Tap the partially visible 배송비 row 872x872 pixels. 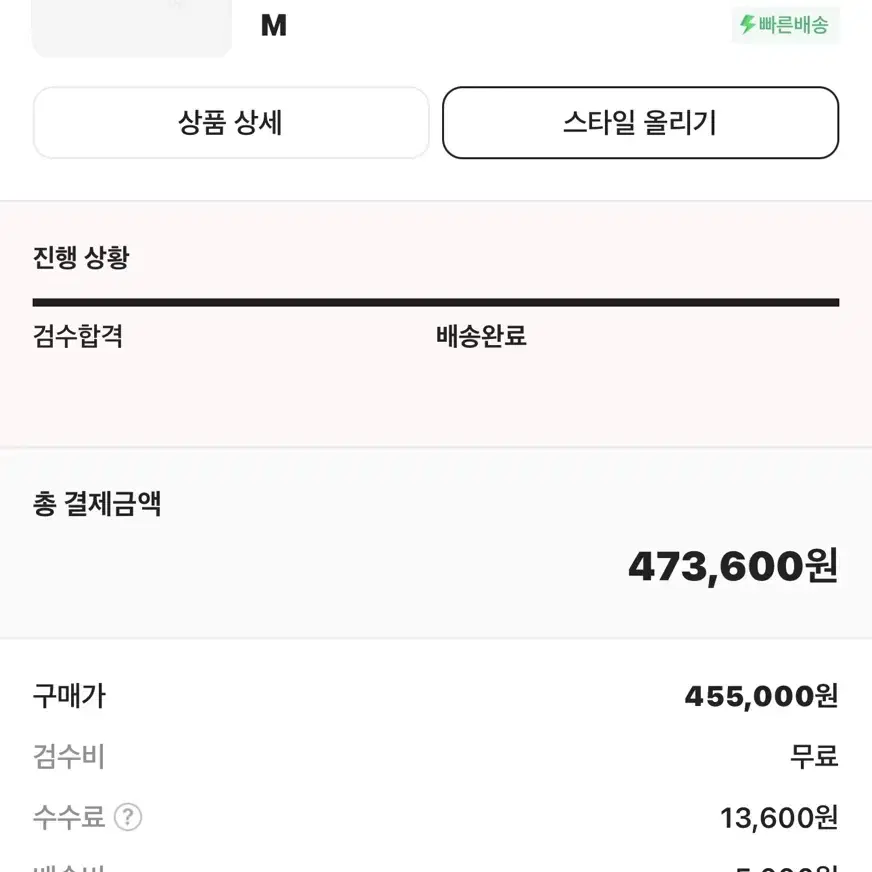click(x=436, y=868)
